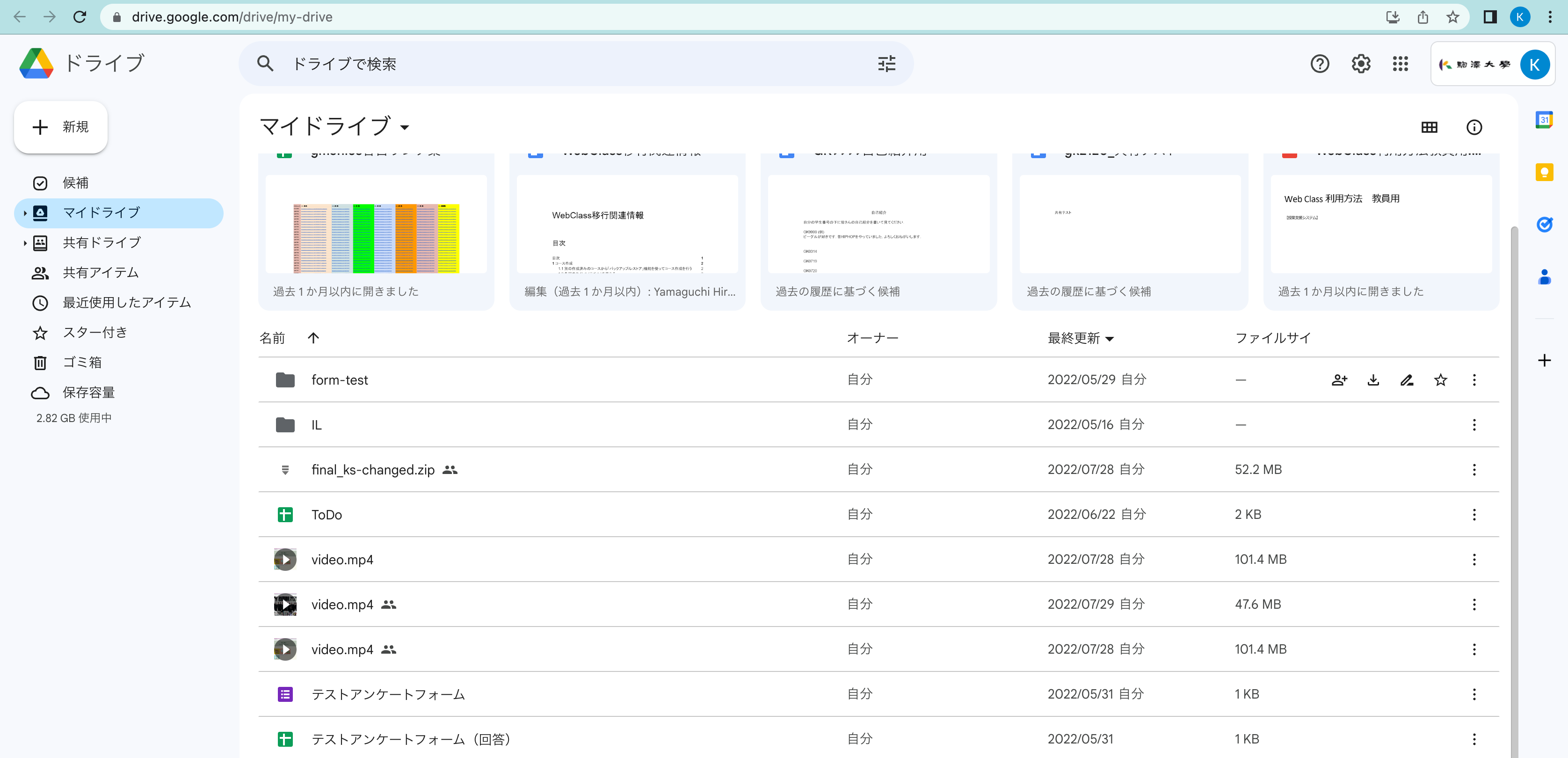This screenshot has height=758, width=1568.
Task: Open the マイドライブ title dropdown
Action: click(x=404, y=127)
